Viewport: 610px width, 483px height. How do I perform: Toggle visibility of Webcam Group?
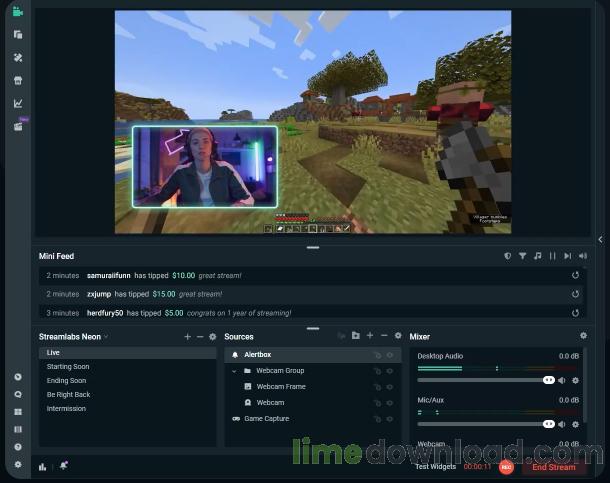coord(390,371)
